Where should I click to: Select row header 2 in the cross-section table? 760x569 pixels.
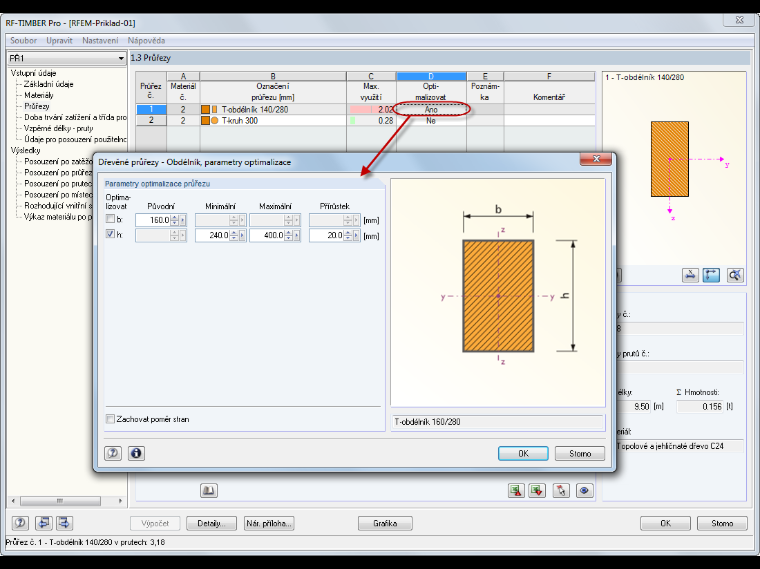click(x=151, y=120)
